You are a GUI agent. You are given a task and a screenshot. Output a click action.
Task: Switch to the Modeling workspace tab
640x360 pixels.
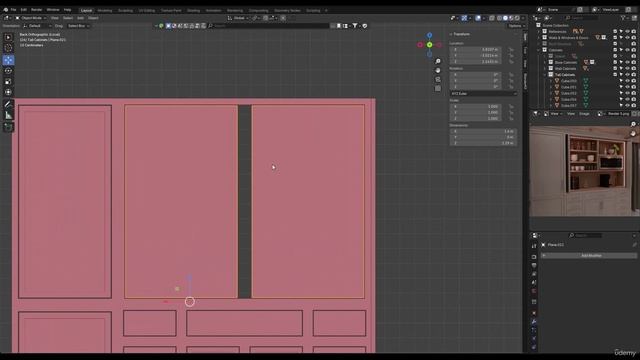pos(105,10)
